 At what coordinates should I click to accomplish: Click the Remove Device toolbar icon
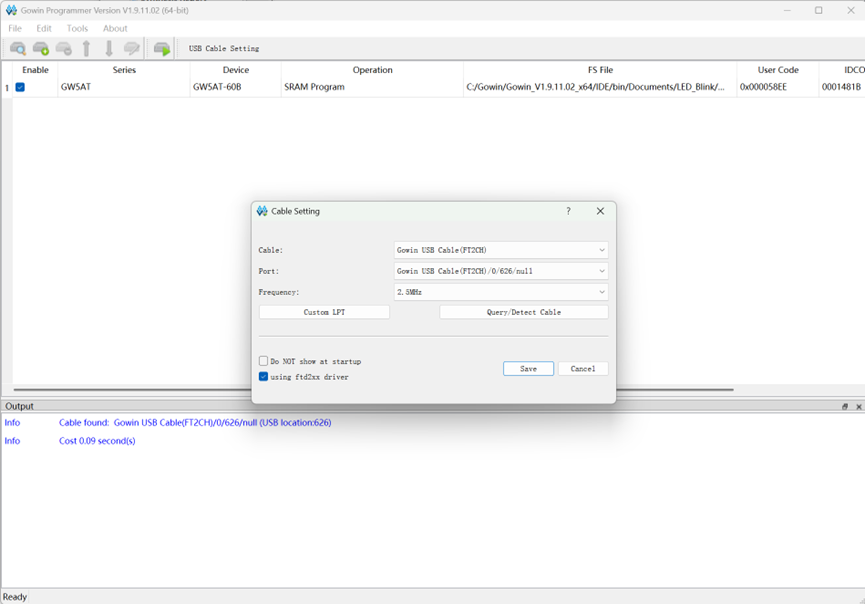click(x=64, y=49)
